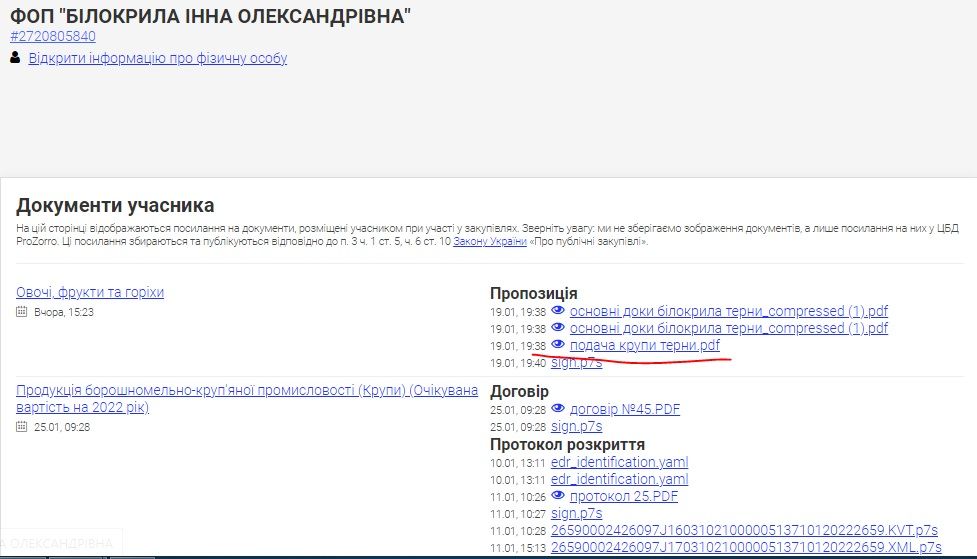Open договір №45.PDF document
This screenshot has width=977, height=559.
[624, 409]
